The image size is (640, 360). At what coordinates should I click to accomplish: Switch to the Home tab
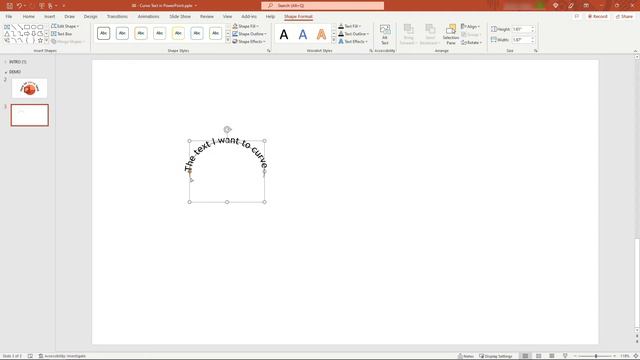click(29, 16)
